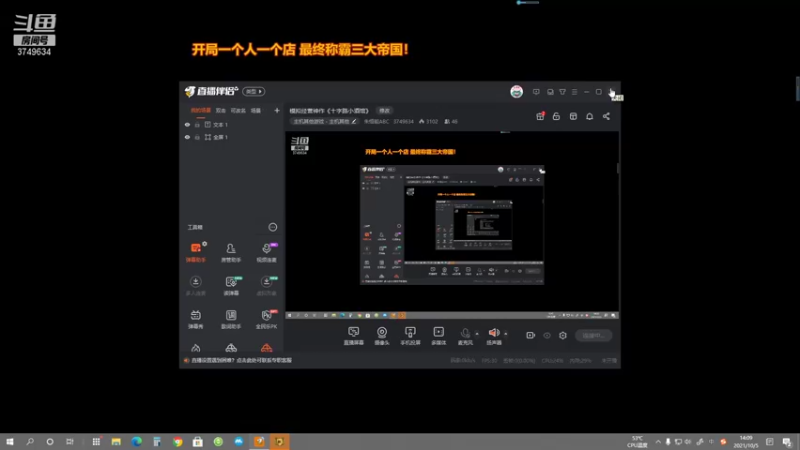This screenshot has width=800, height=450.
Task: Open the 房管助手 room manager tool
Action: click(231, 252)
